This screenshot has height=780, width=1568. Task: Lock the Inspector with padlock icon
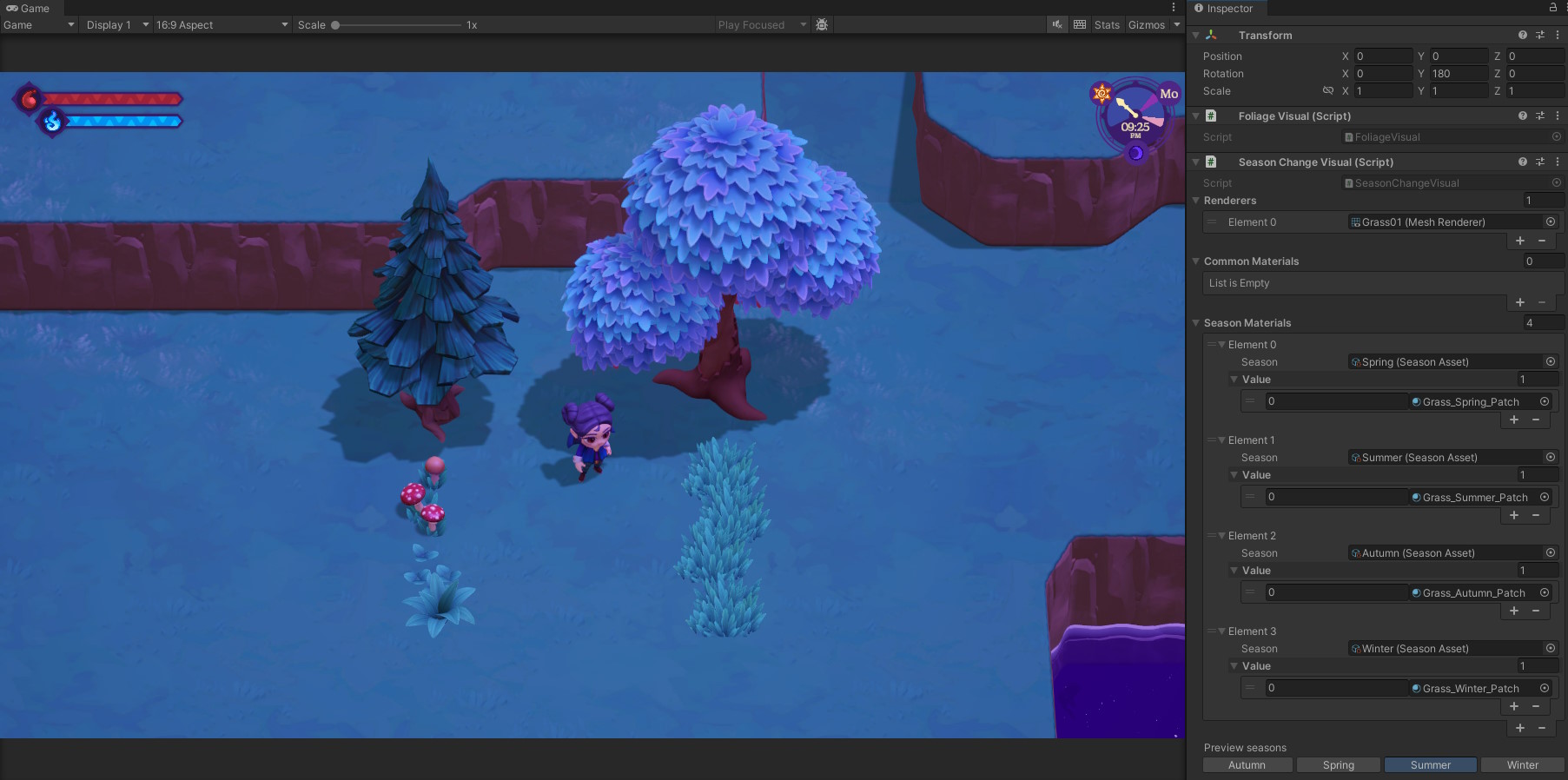(x=1553, y=8)
